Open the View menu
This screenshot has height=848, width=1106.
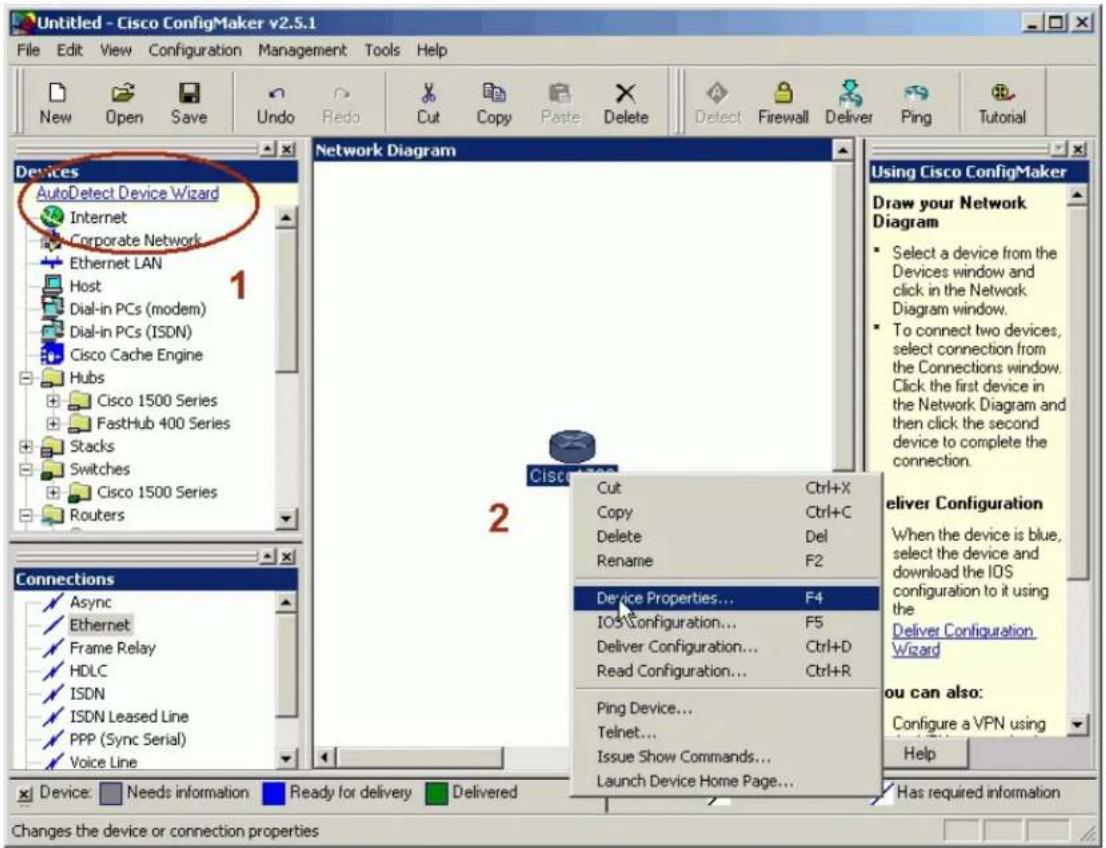click(x=116, y=50)
